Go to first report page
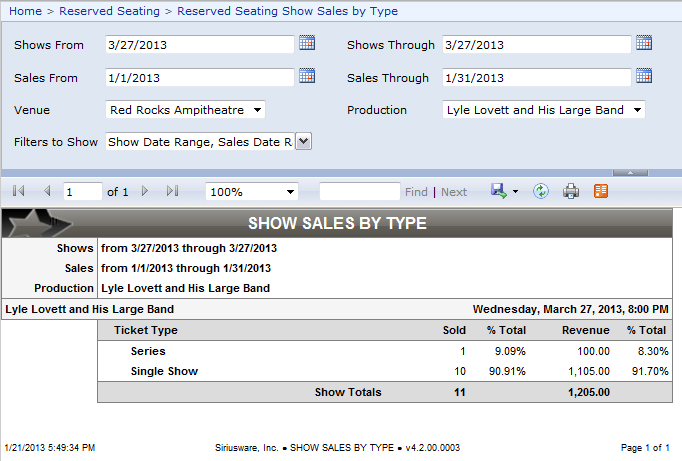 click(19, 191)
